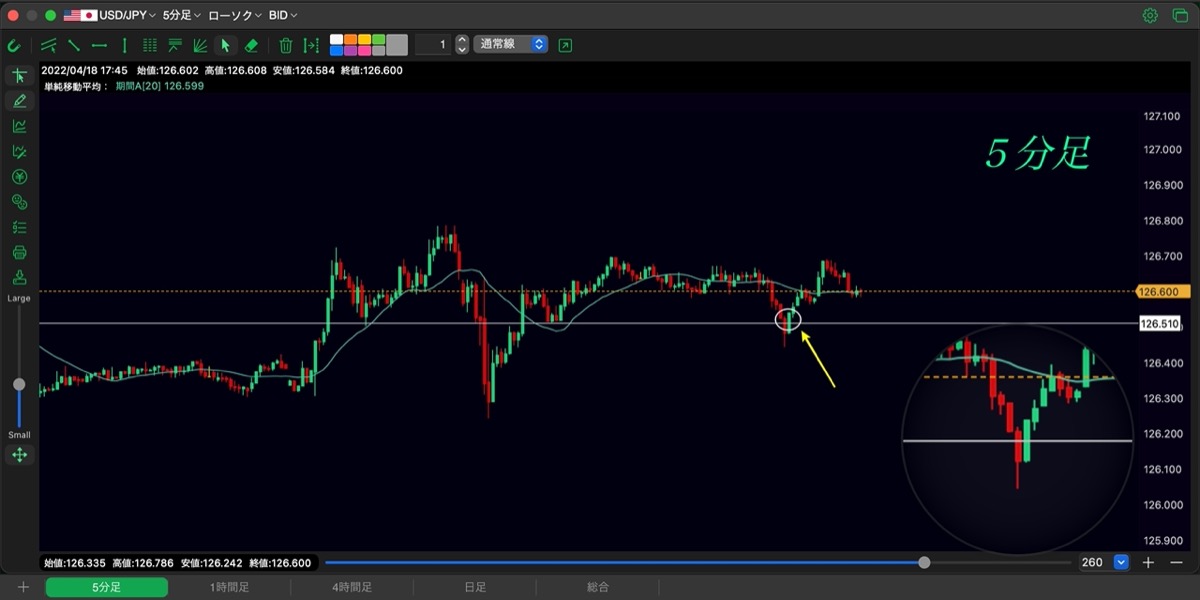The width and height of the screenshot is (1200, 600).
Task: Open the USD/JPY currency pair dropdown
Action: (x=110, y=15)
